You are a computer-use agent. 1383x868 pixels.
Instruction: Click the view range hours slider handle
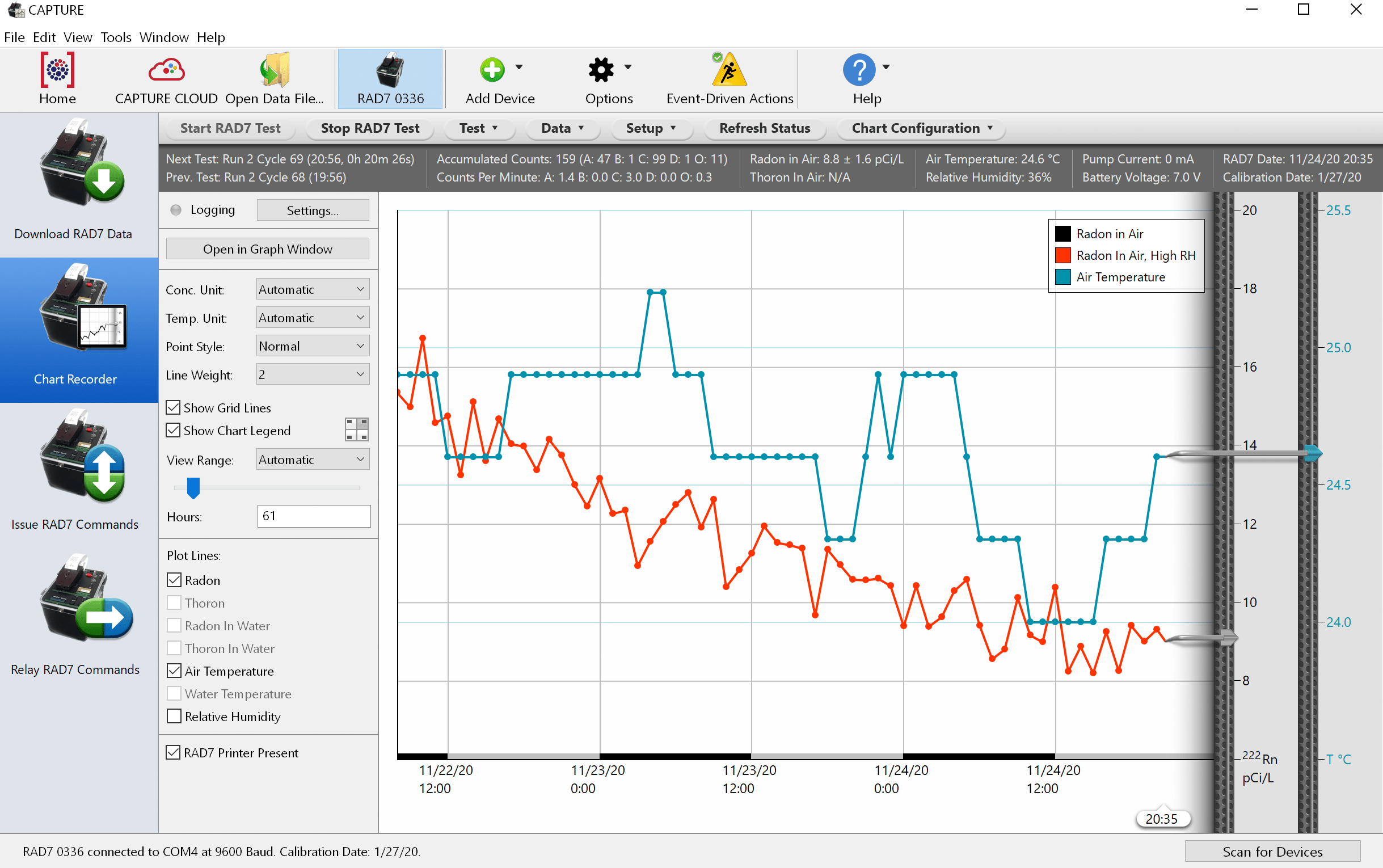click(x=193, y=487)
